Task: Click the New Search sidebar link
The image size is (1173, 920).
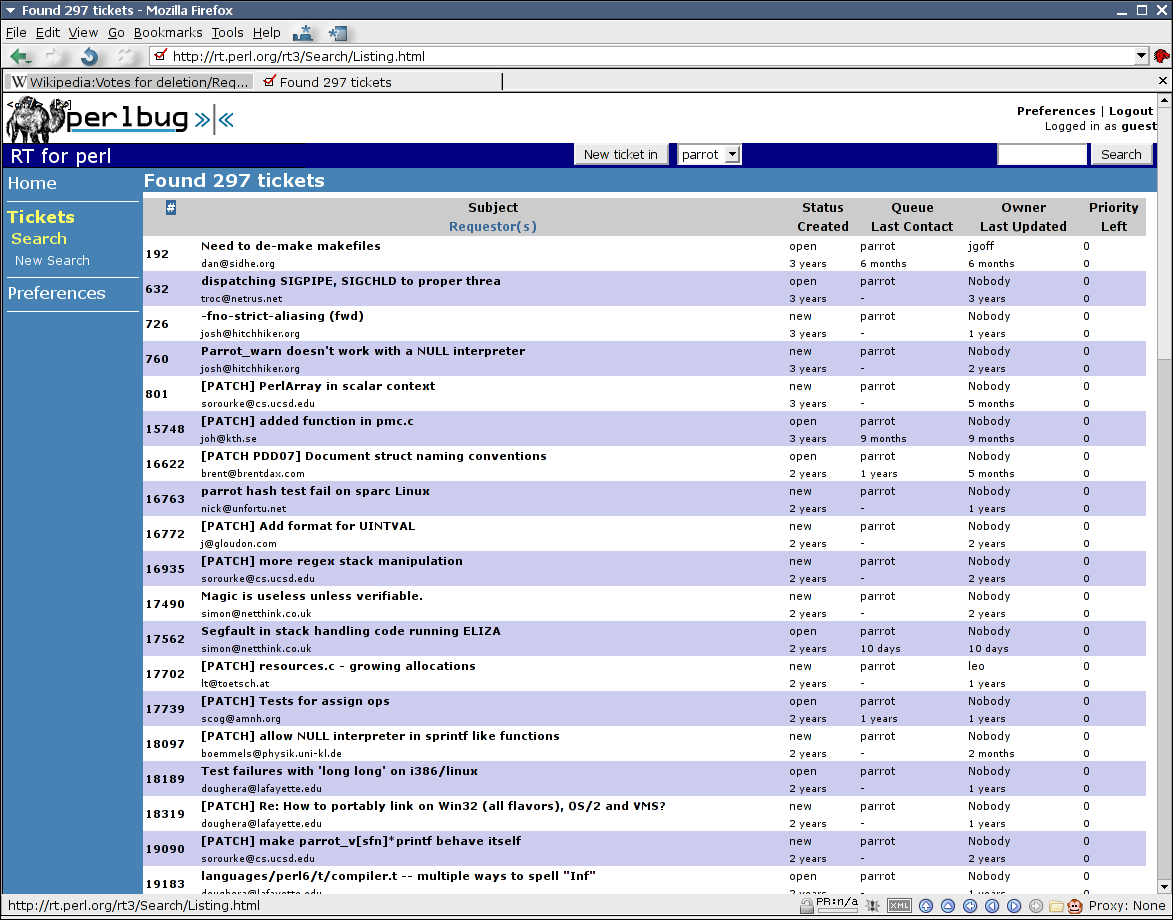Action: (52, 260)
